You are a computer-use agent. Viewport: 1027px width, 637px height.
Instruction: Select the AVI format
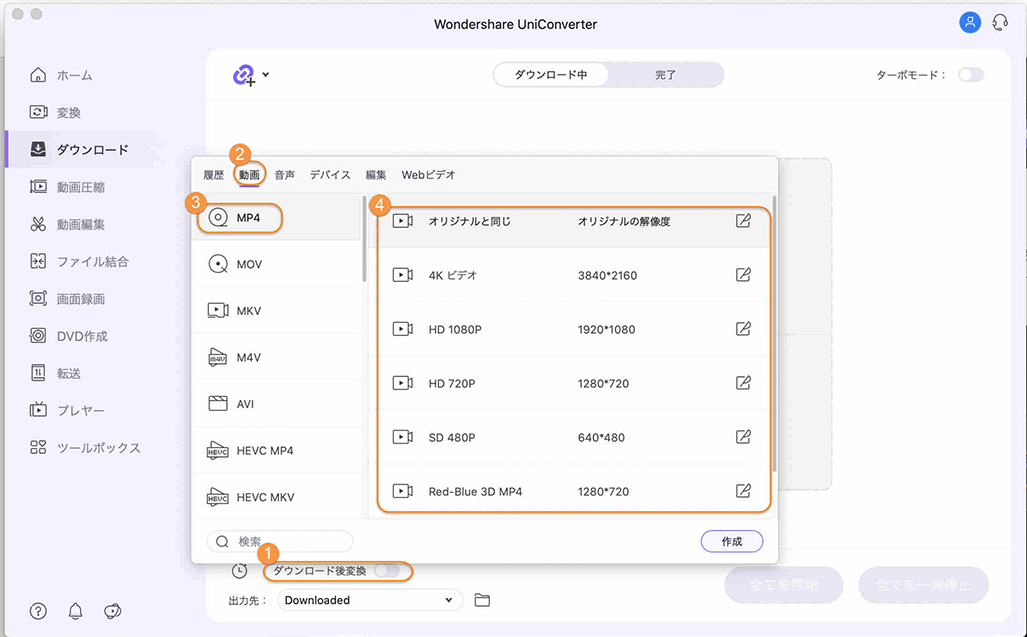(276, 403)
